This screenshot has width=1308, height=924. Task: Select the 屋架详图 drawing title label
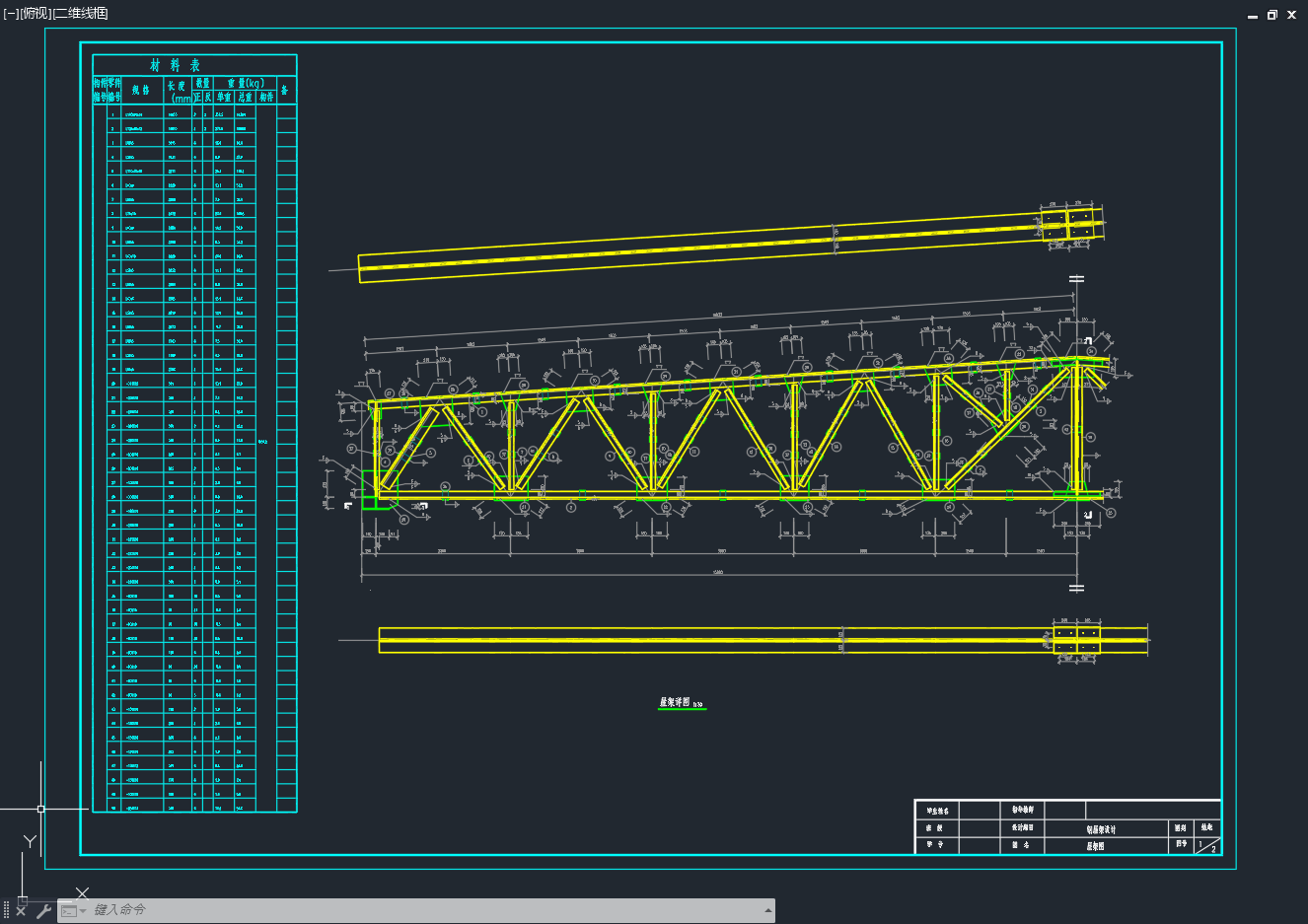tap(676, 702)
